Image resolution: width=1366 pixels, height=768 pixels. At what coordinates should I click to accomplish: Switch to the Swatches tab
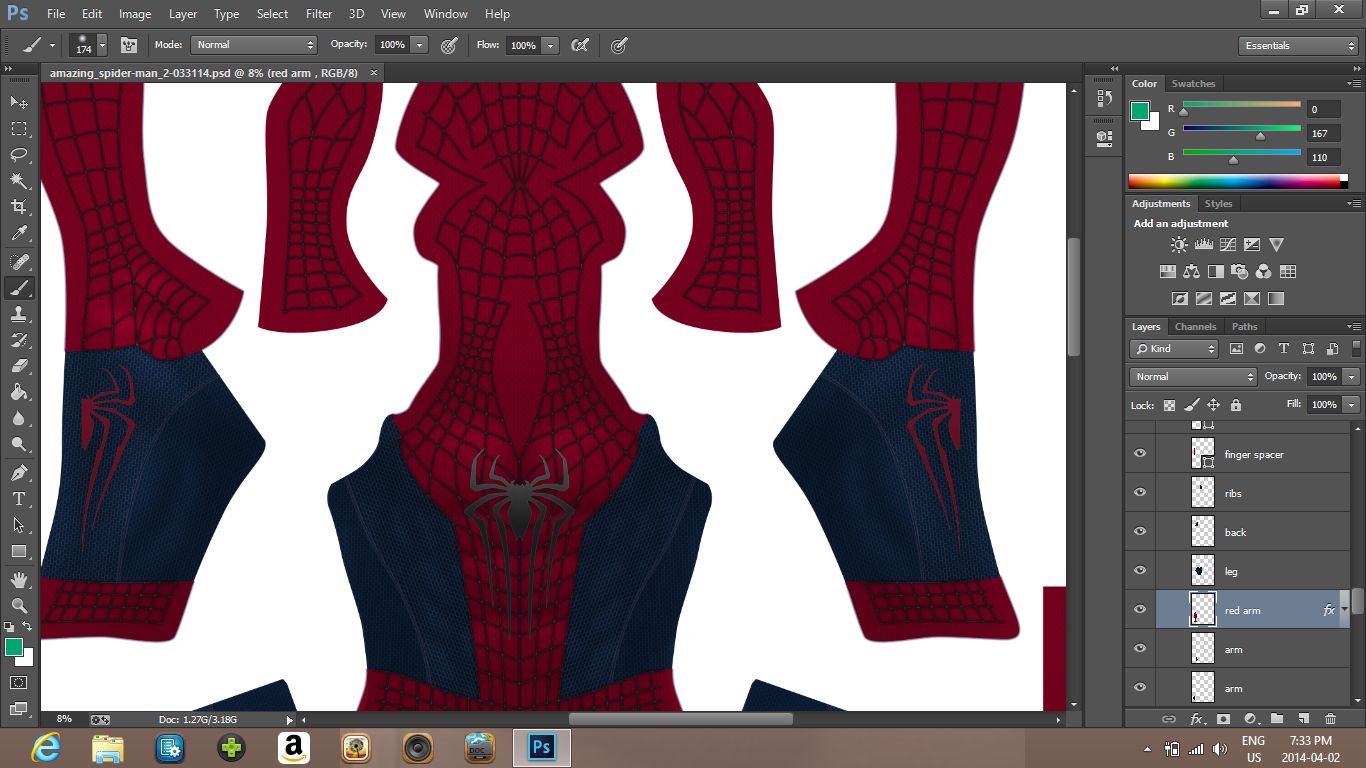coord(1193,84)
